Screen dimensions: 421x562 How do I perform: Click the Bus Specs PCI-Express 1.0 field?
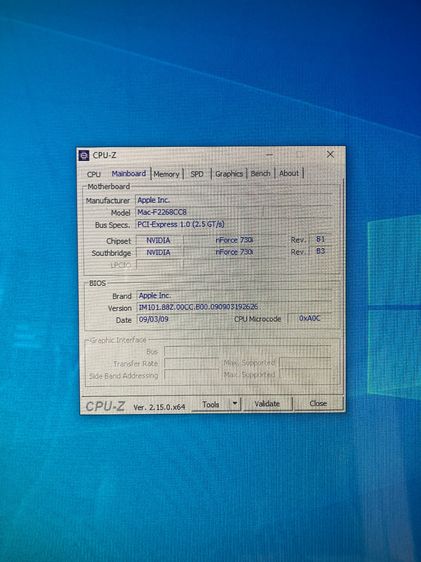tap(234, 224)
